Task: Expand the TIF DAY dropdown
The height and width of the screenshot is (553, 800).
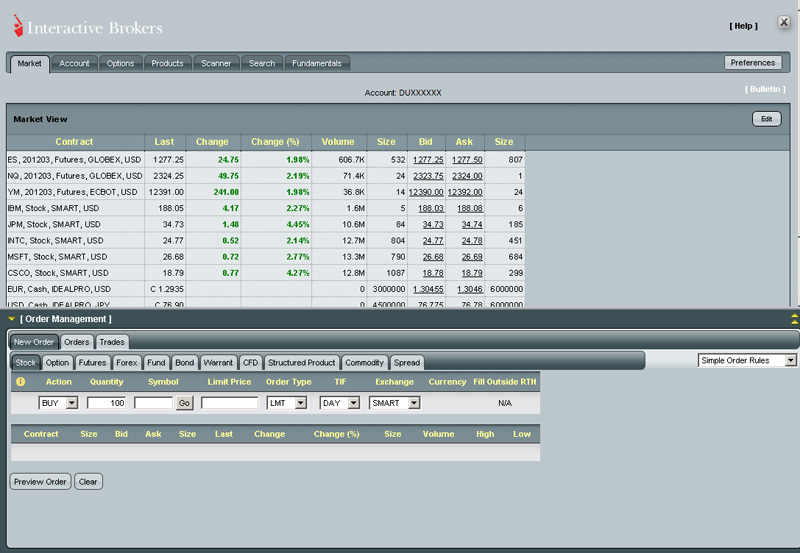Action: pyautogui.click(x=353, y=403)
